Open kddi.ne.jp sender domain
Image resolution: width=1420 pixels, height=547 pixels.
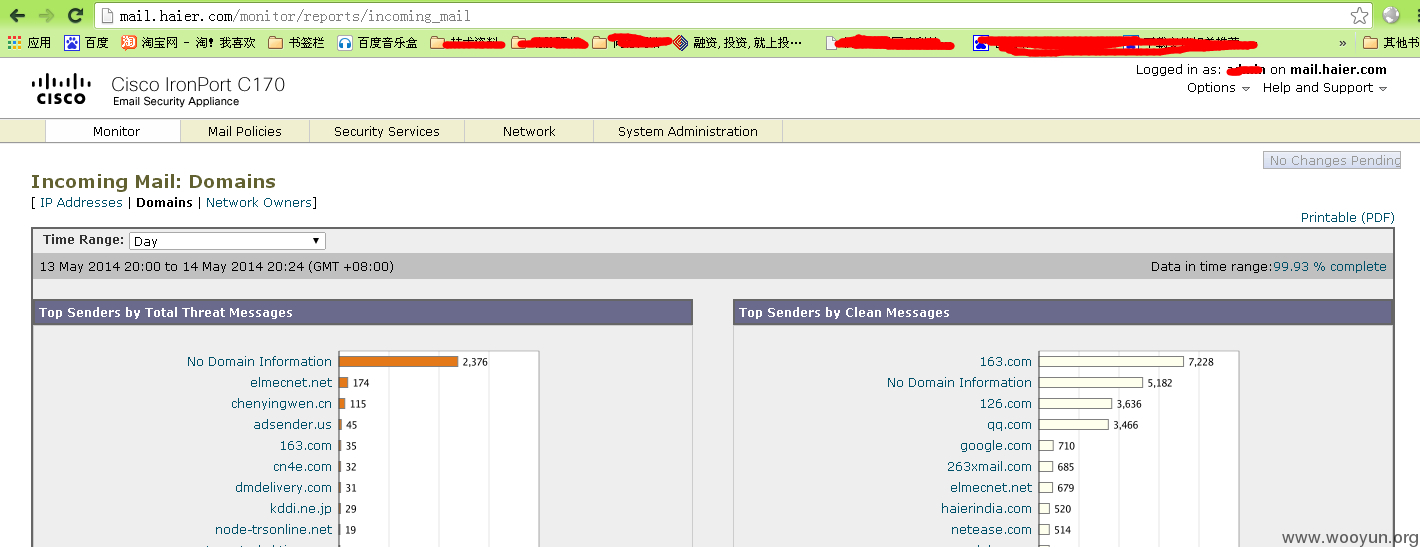pos(300,508)
